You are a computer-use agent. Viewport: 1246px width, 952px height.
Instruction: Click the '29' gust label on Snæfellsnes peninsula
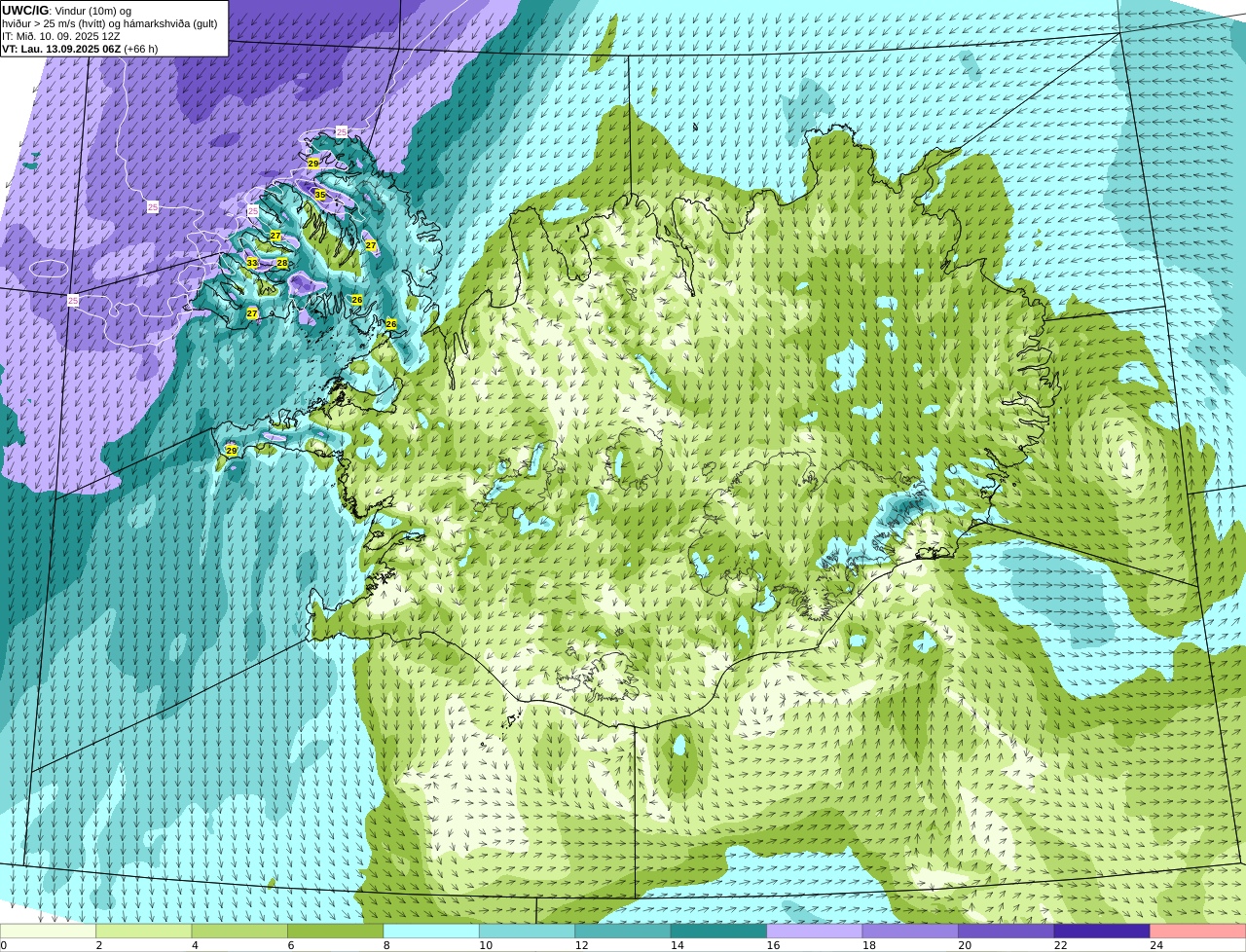(231, 450)
